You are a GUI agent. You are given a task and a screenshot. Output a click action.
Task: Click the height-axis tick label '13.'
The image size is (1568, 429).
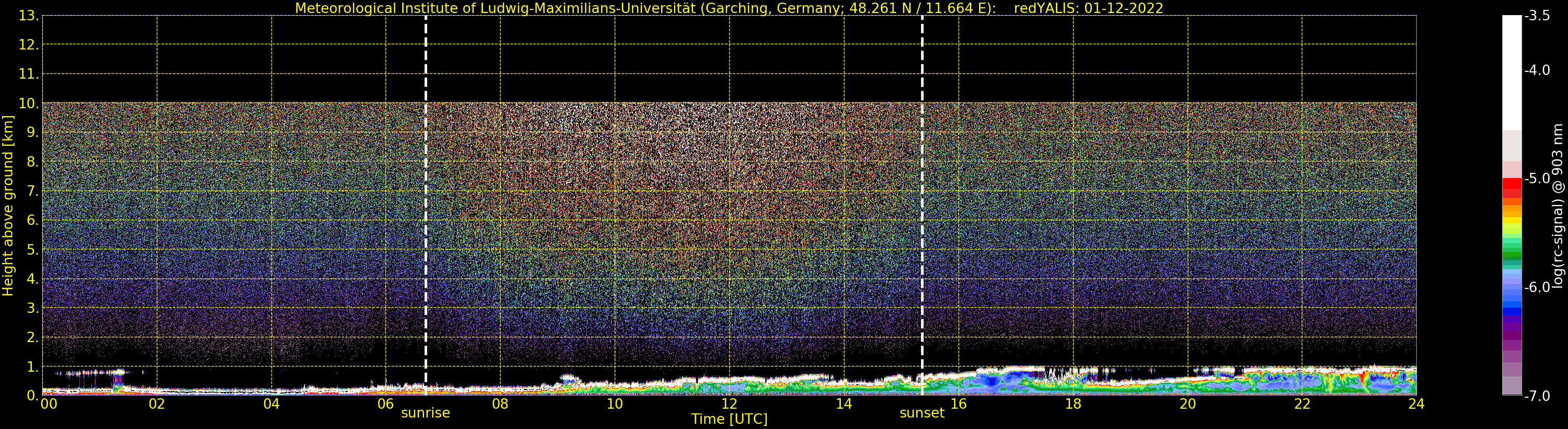point(29,16)
